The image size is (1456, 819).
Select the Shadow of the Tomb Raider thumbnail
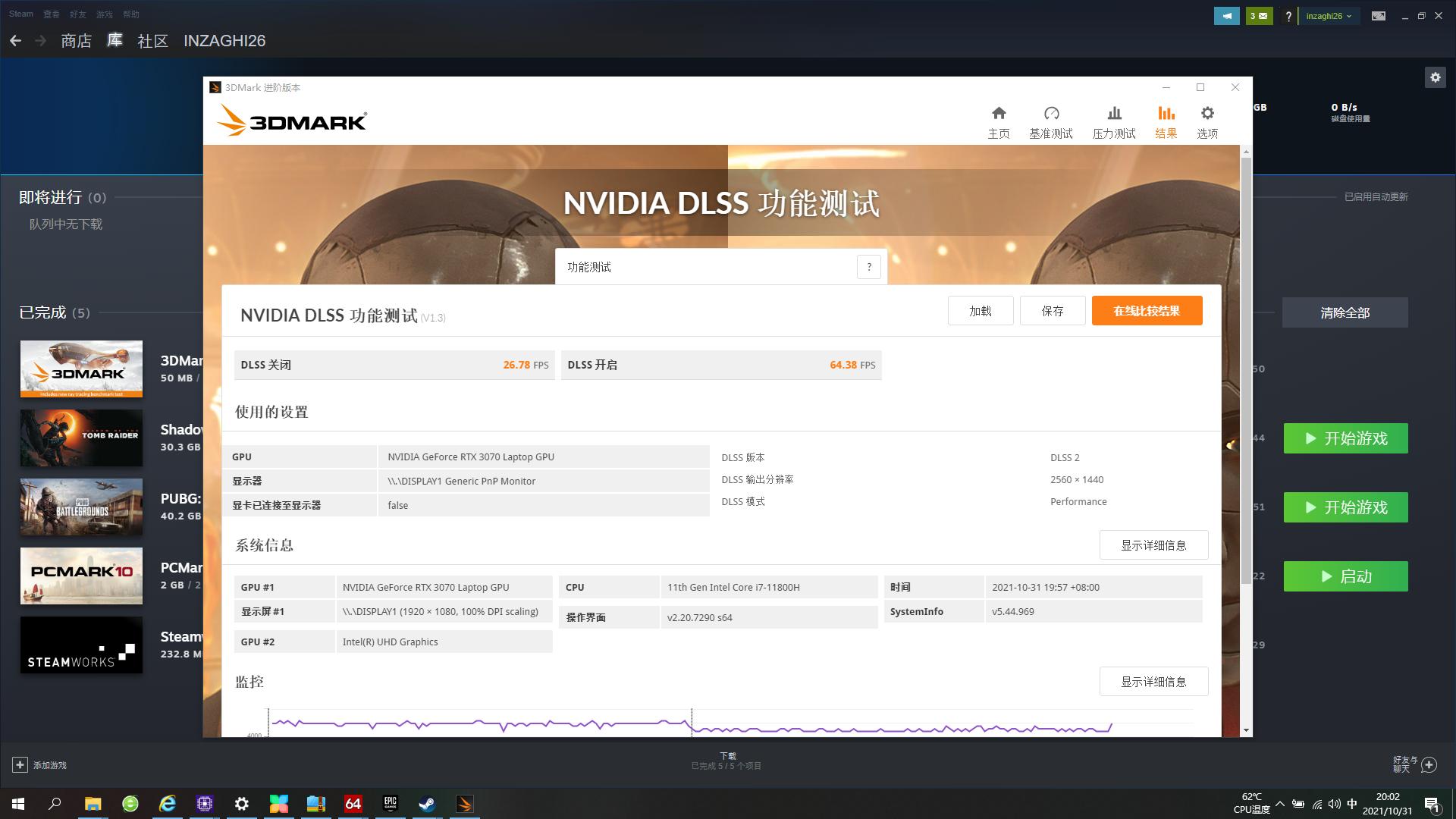point(81,438)
